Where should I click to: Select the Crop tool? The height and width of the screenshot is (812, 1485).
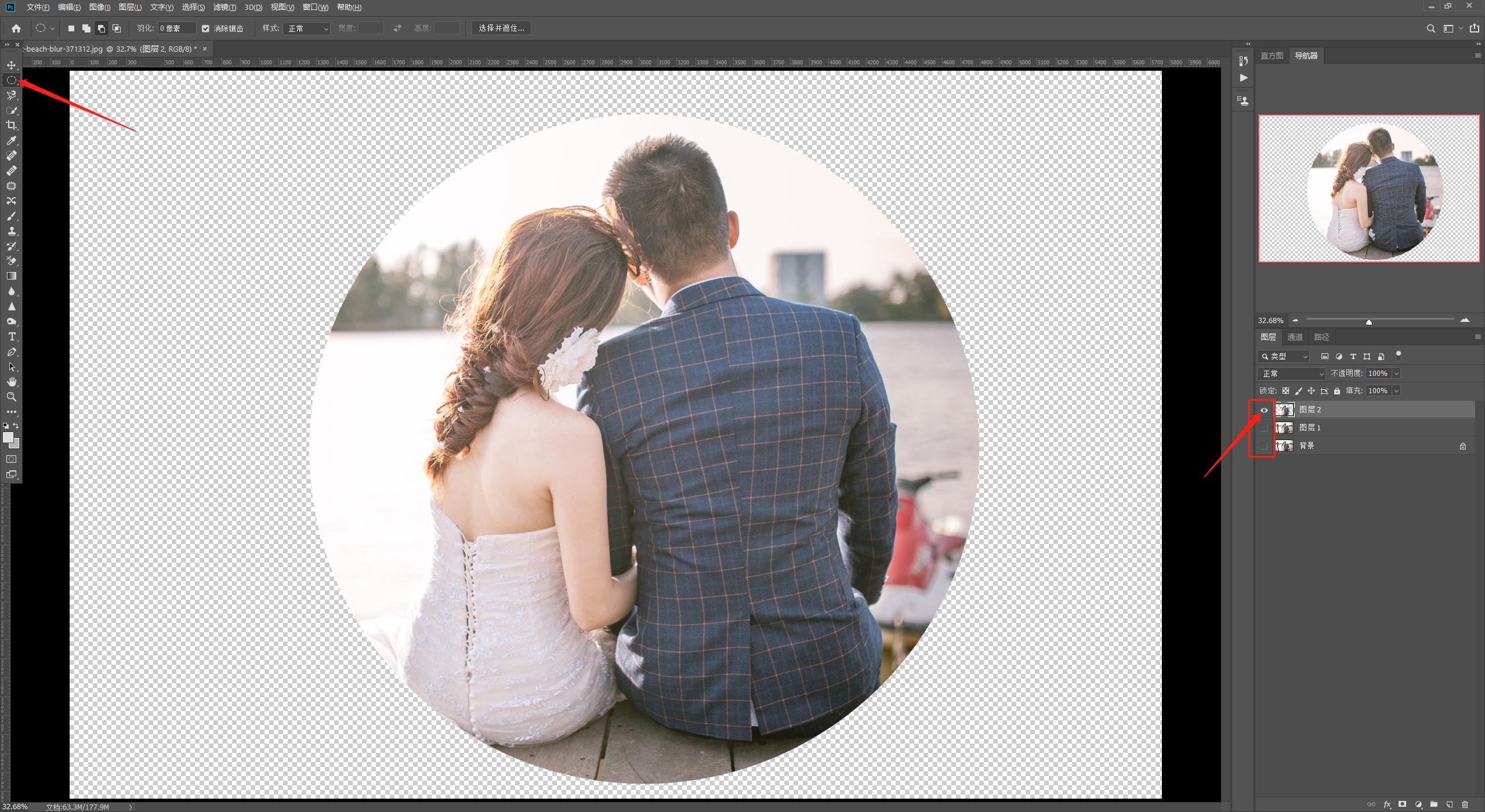click(12, 125)
